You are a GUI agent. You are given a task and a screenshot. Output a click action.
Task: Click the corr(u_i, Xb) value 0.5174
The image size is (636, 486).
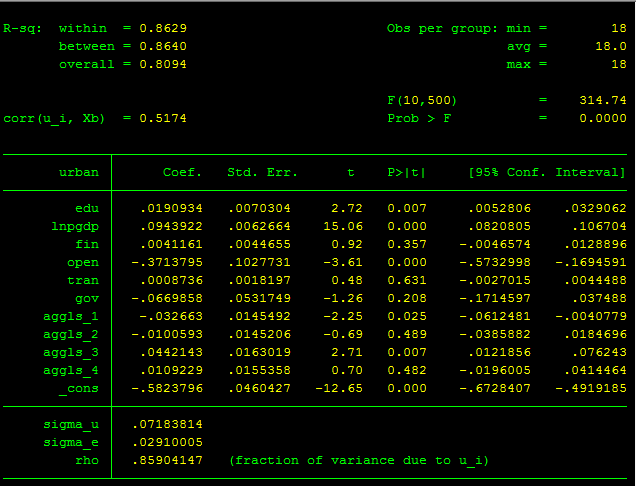[163, 118]
